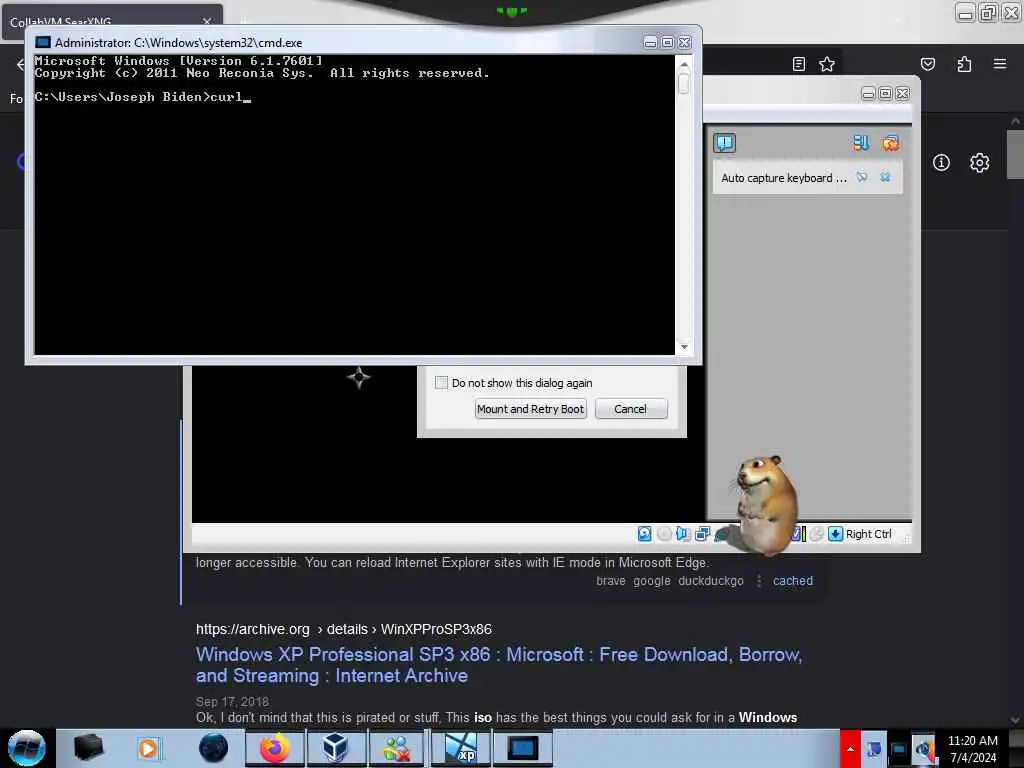Screen dimensions: 1024x768
Task: Click the black box taskbar icon
Action: click(88, 748)
